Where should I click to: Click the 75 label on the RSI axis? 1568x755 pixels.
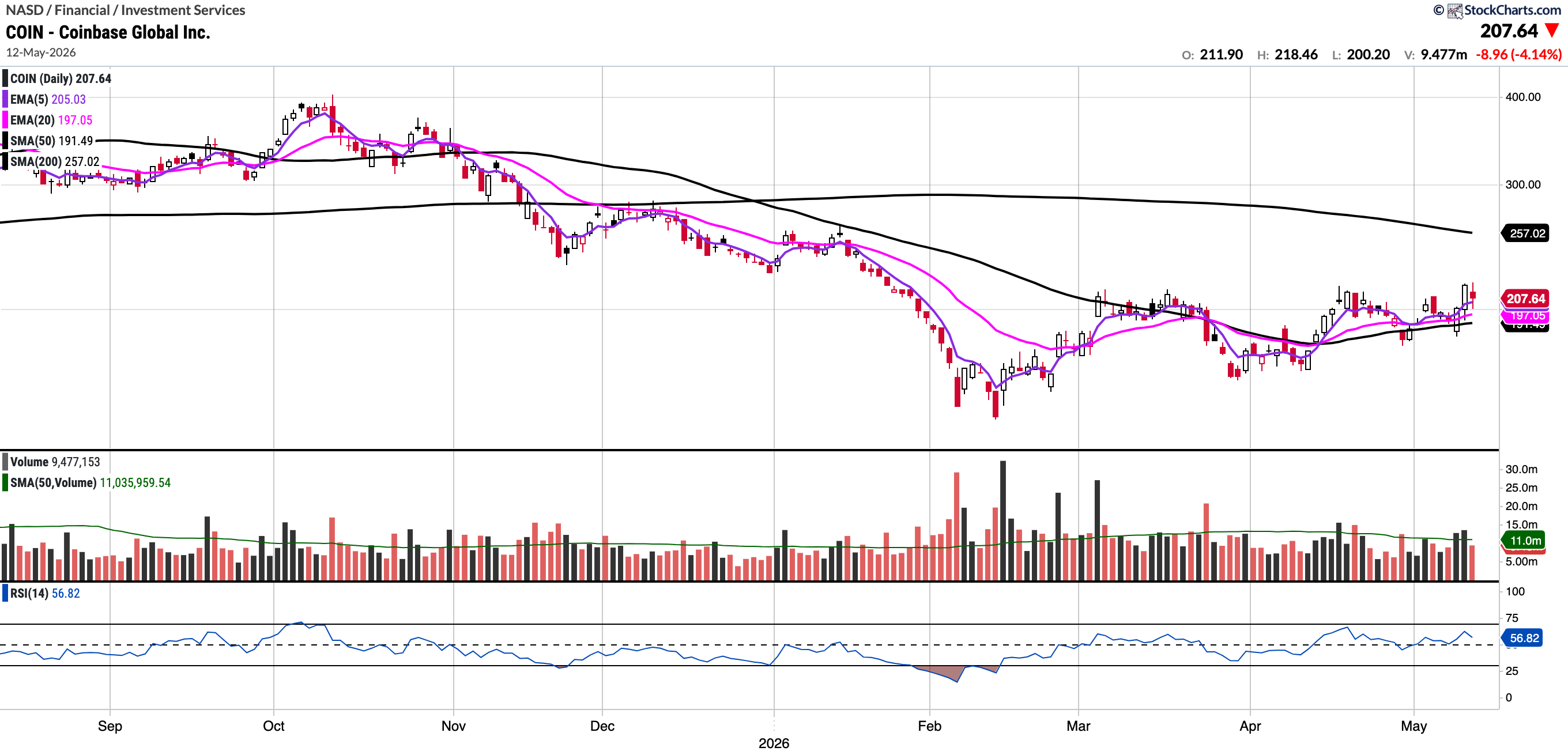(1512, 618)
